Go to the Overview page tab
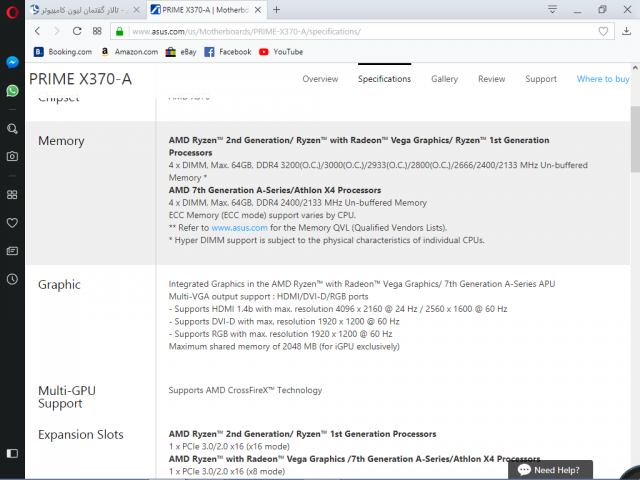640x480 pixels. (x=320, y=79)
